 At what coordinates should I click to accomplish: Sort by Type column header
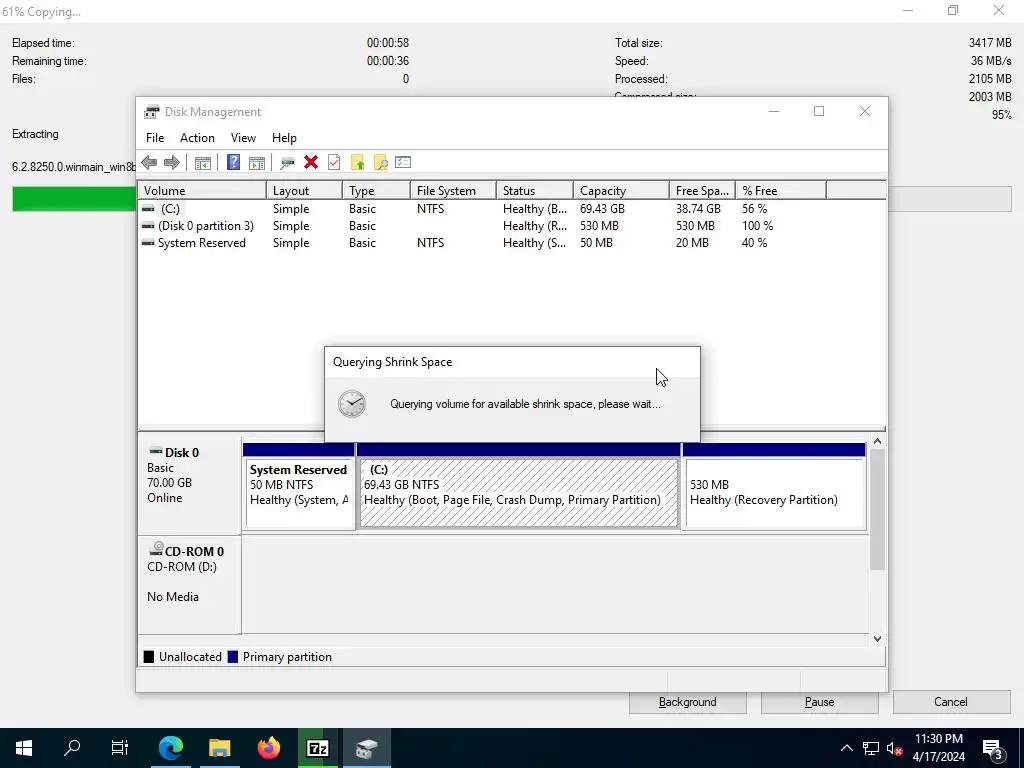(x=376, y=191)
